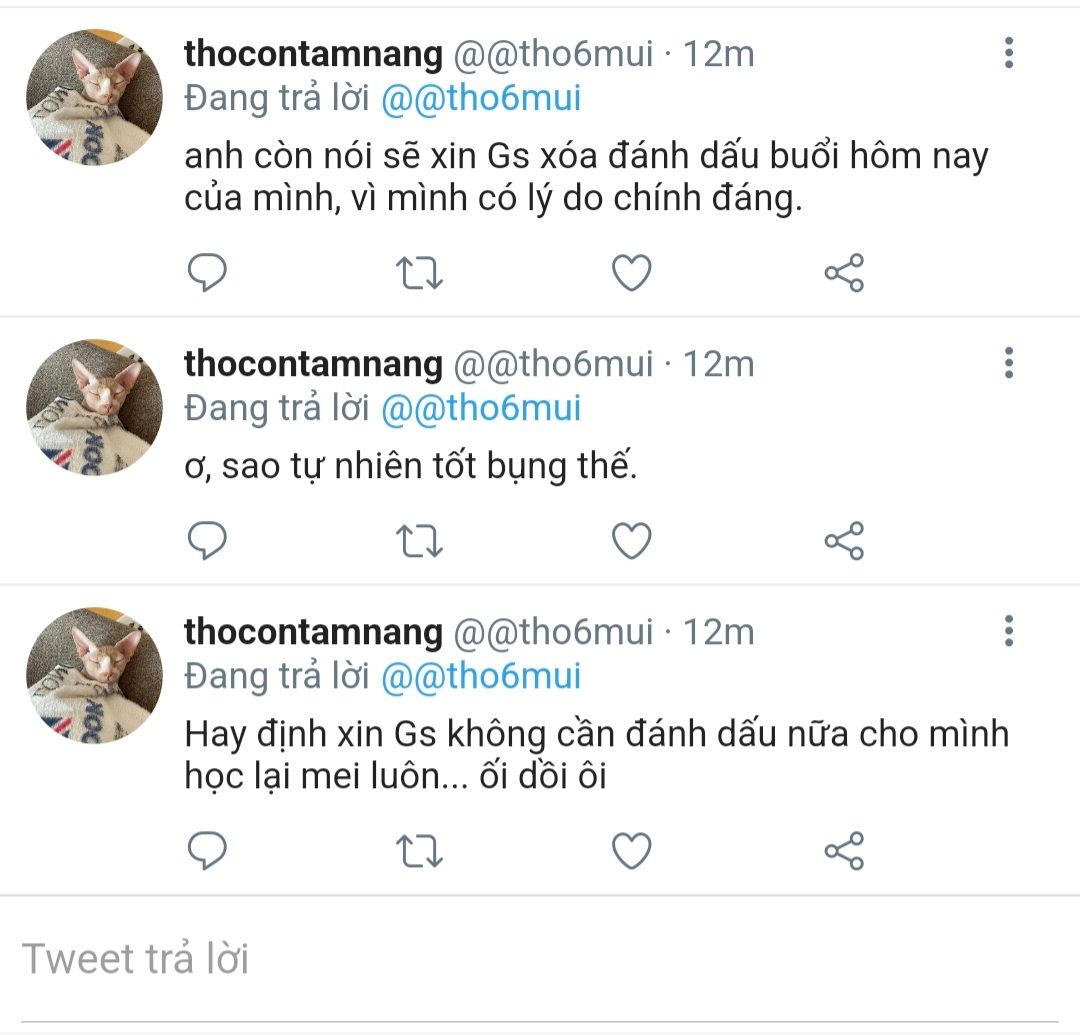Screen dimensions: 1080x1035
Task: Open @@tho6mui reply link in first tweet
Action: [x=481, y=99]
